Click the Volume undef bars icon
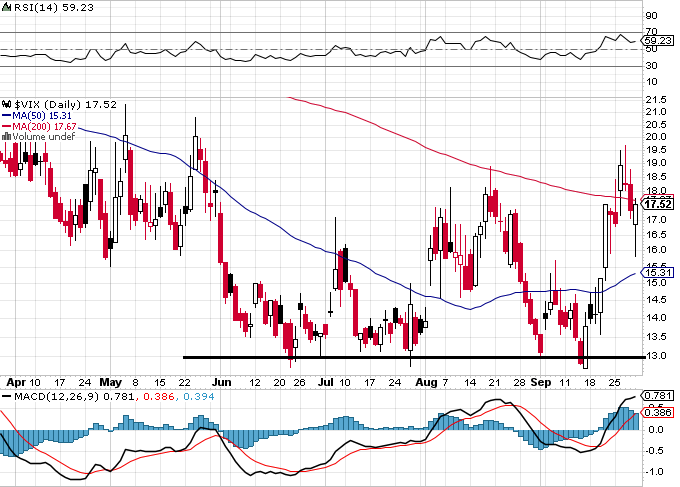680x487 pixels. click(6, 136)
